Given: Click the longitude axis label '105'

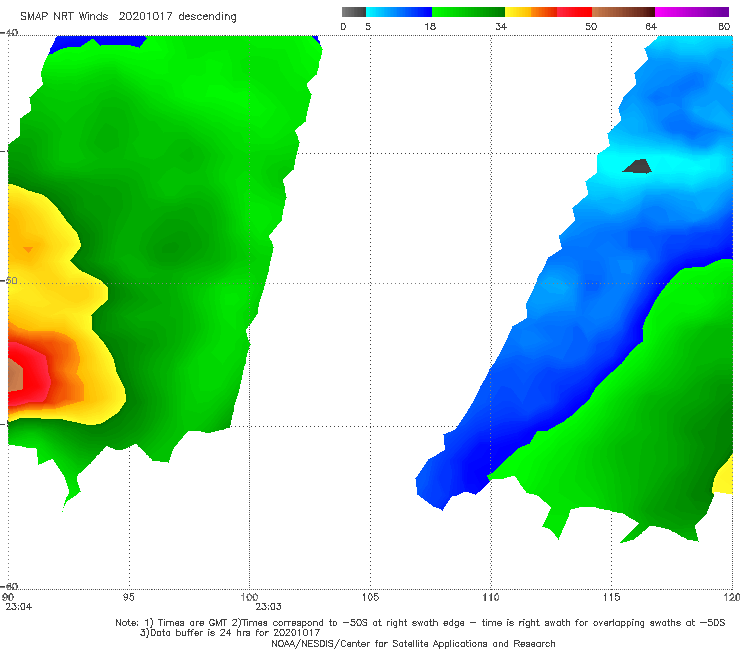Looking at the screenshot, I should pos(370,597).
